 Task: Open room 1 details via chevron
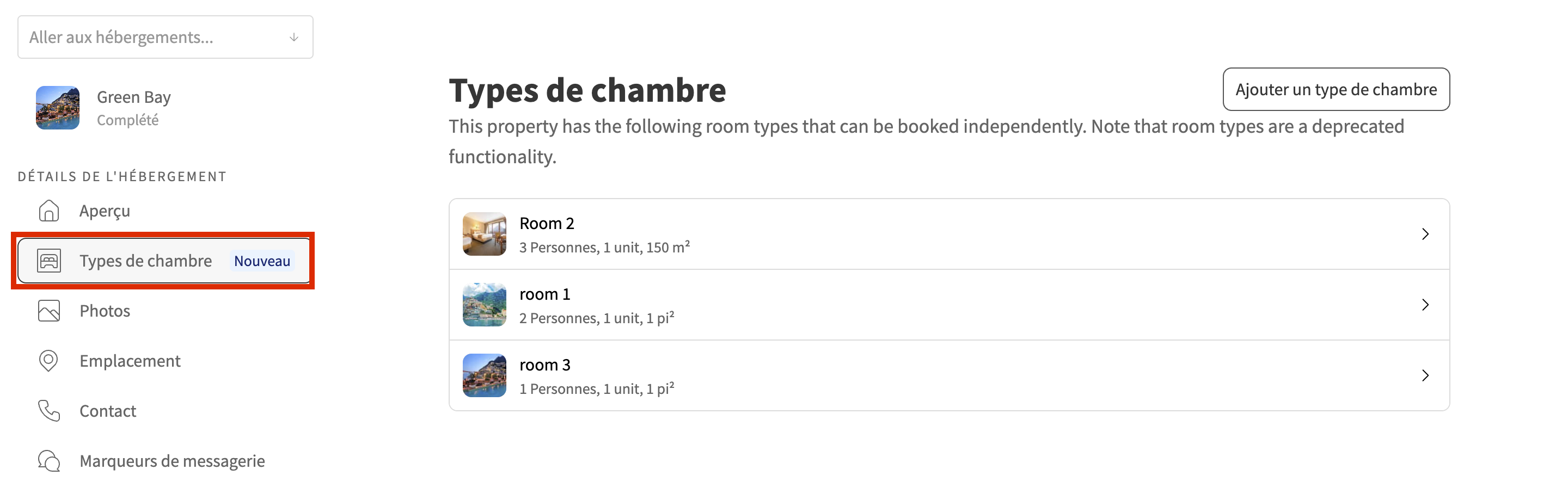pos(1425,305)
